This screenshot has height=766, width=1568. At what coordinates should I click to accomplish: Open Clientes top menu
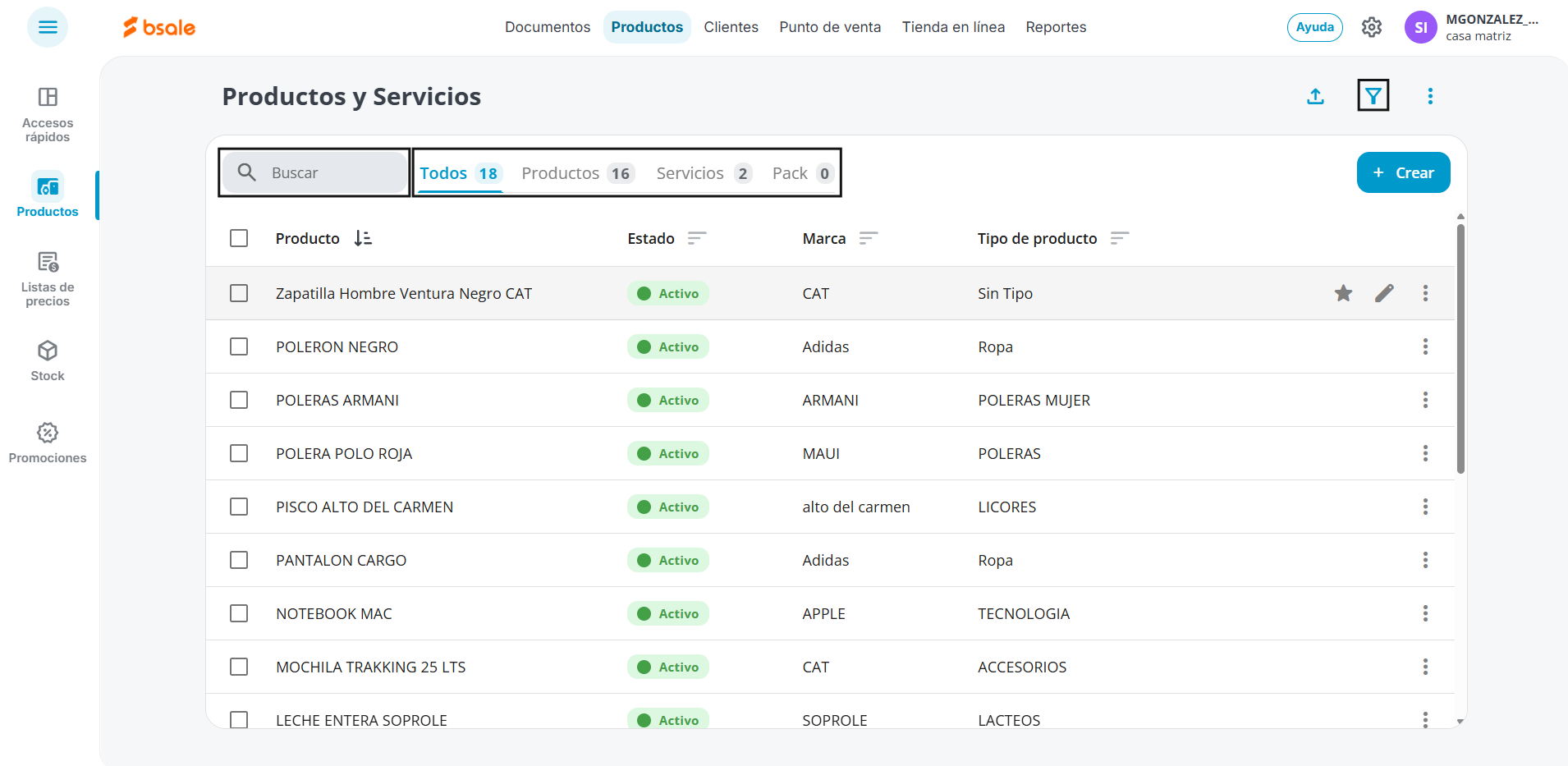[x=731, y=27]
